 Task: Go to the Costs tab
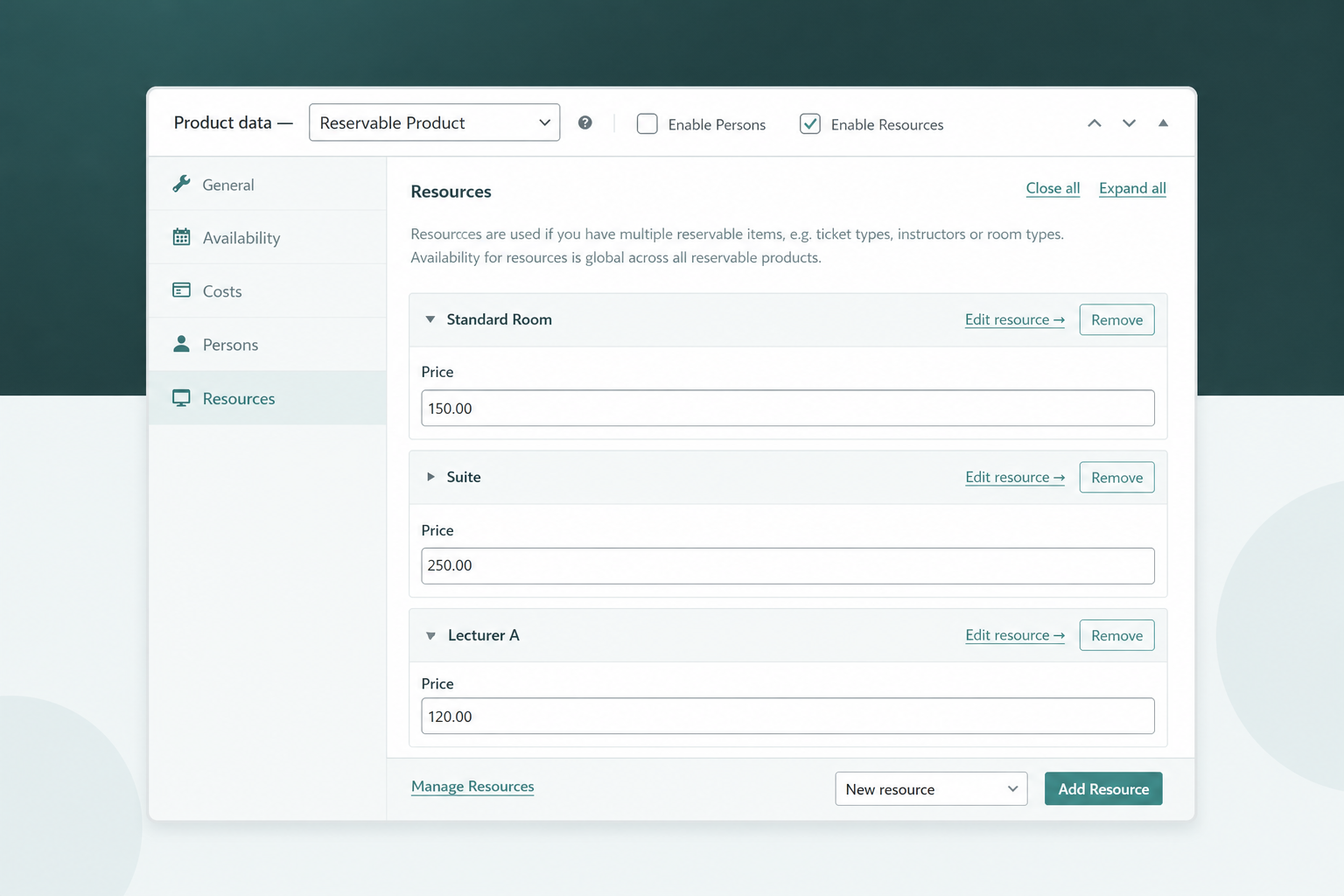pos(268,291)
